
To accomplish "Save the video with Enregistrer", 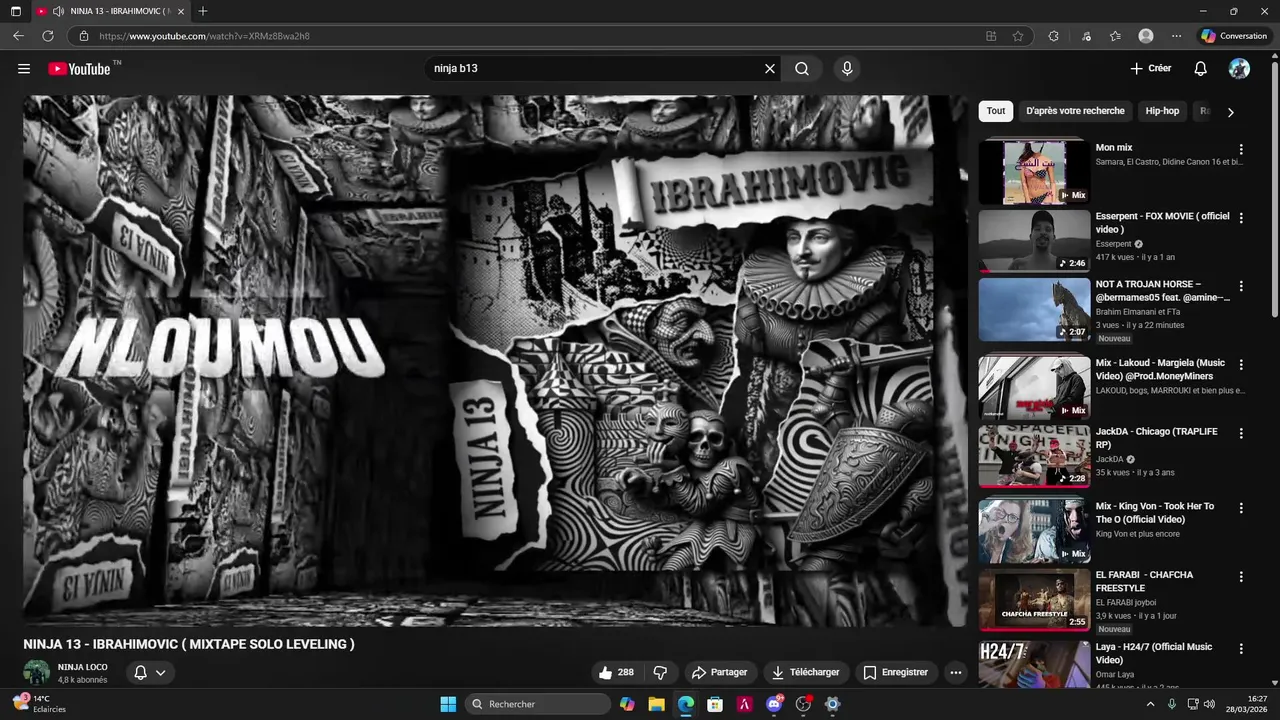I will (896, 673).
